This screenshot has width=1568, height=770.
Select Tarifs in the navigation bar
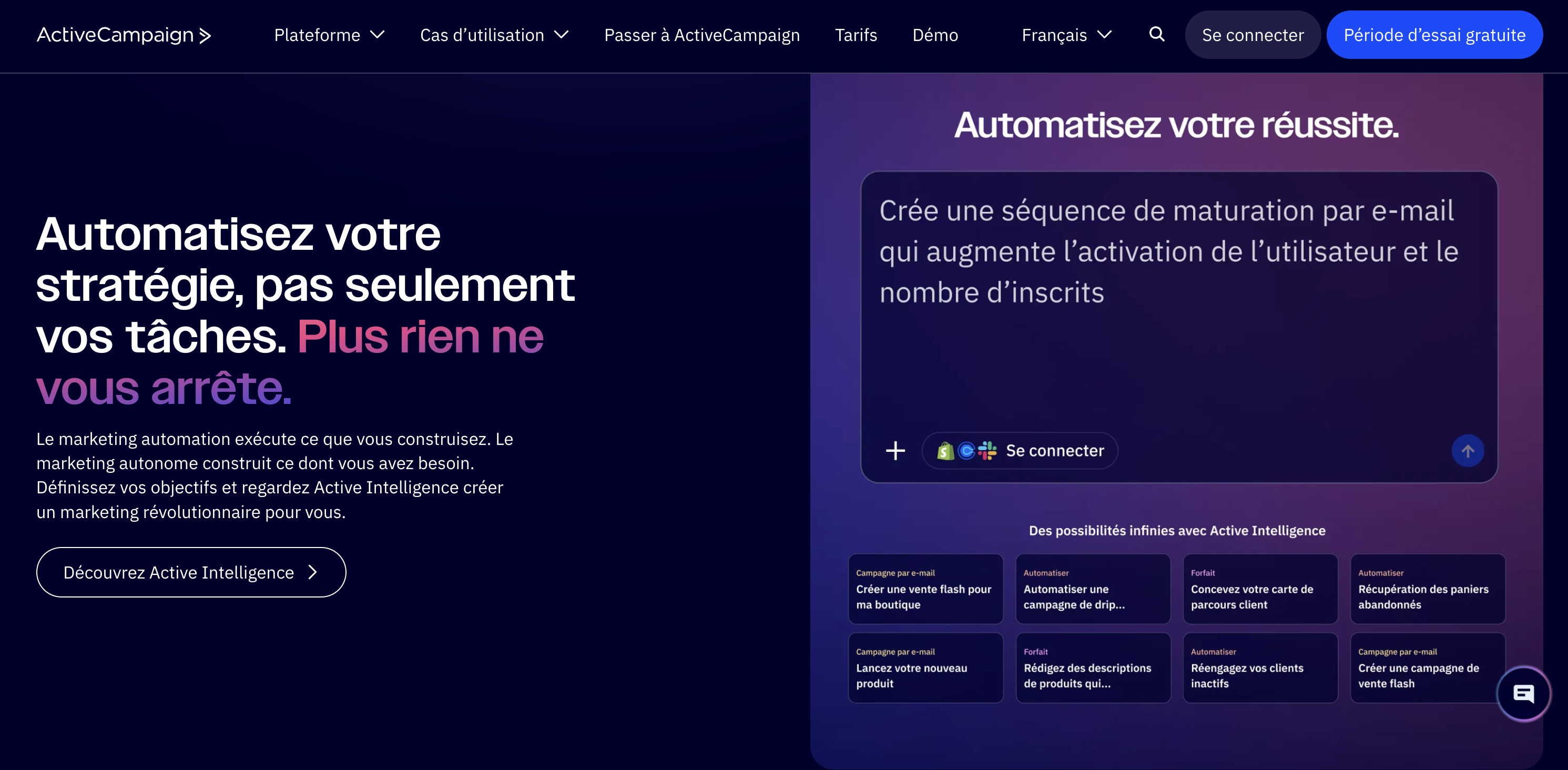click(856, 35)
